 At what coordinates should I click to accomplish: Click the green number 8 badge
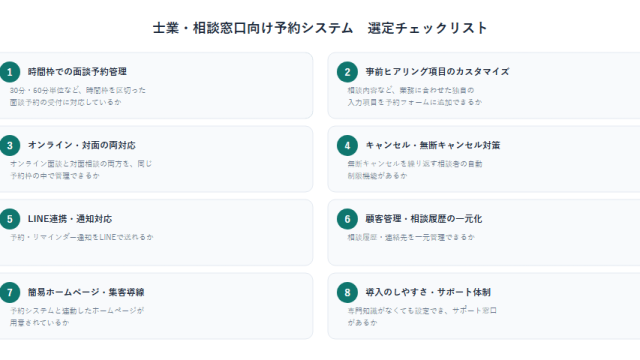347,292
